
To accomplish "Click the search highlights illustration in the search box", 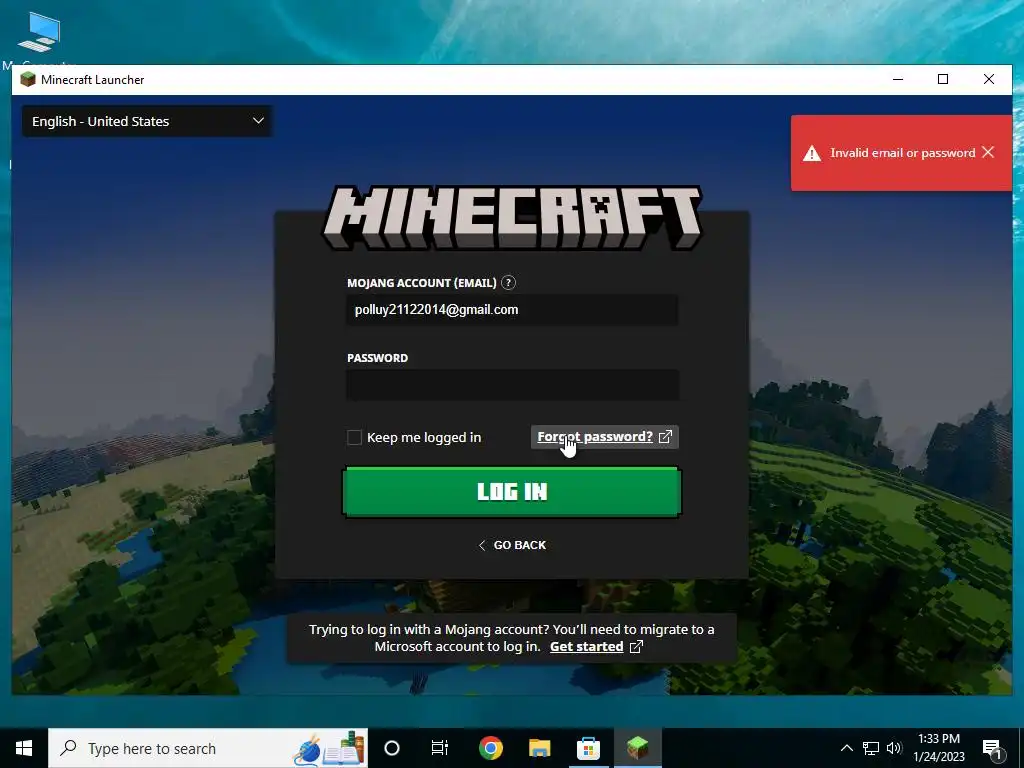I will point(328,748).
